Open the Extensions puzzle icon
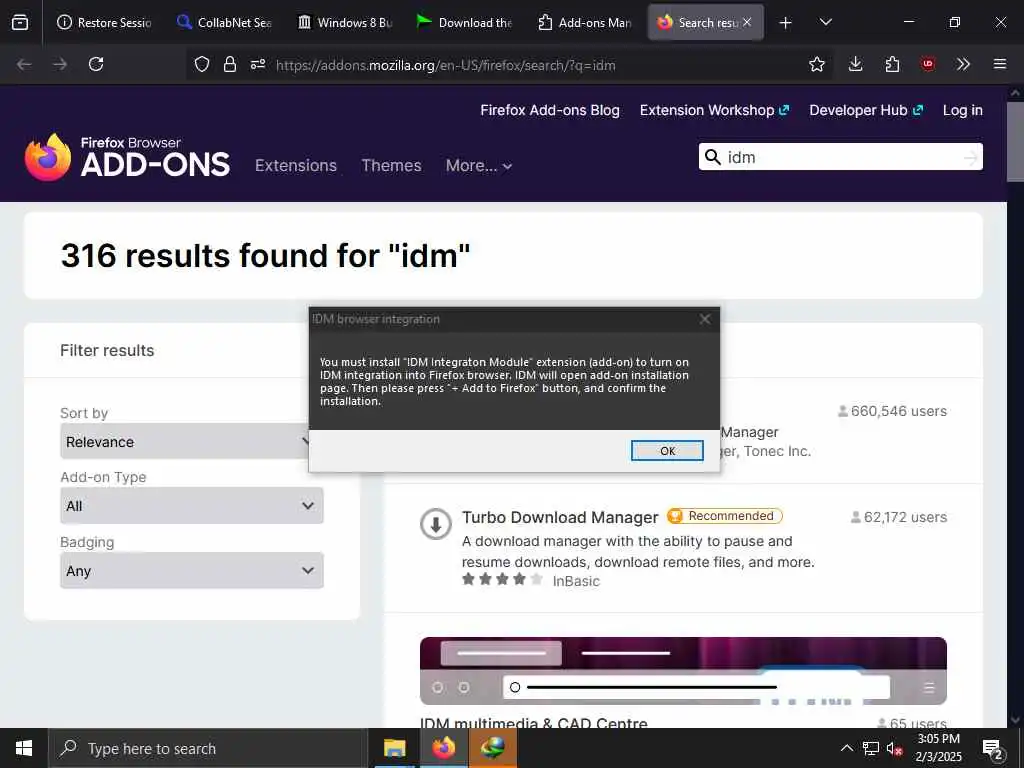Screen dimensions: 1024x768 point(892,64)
